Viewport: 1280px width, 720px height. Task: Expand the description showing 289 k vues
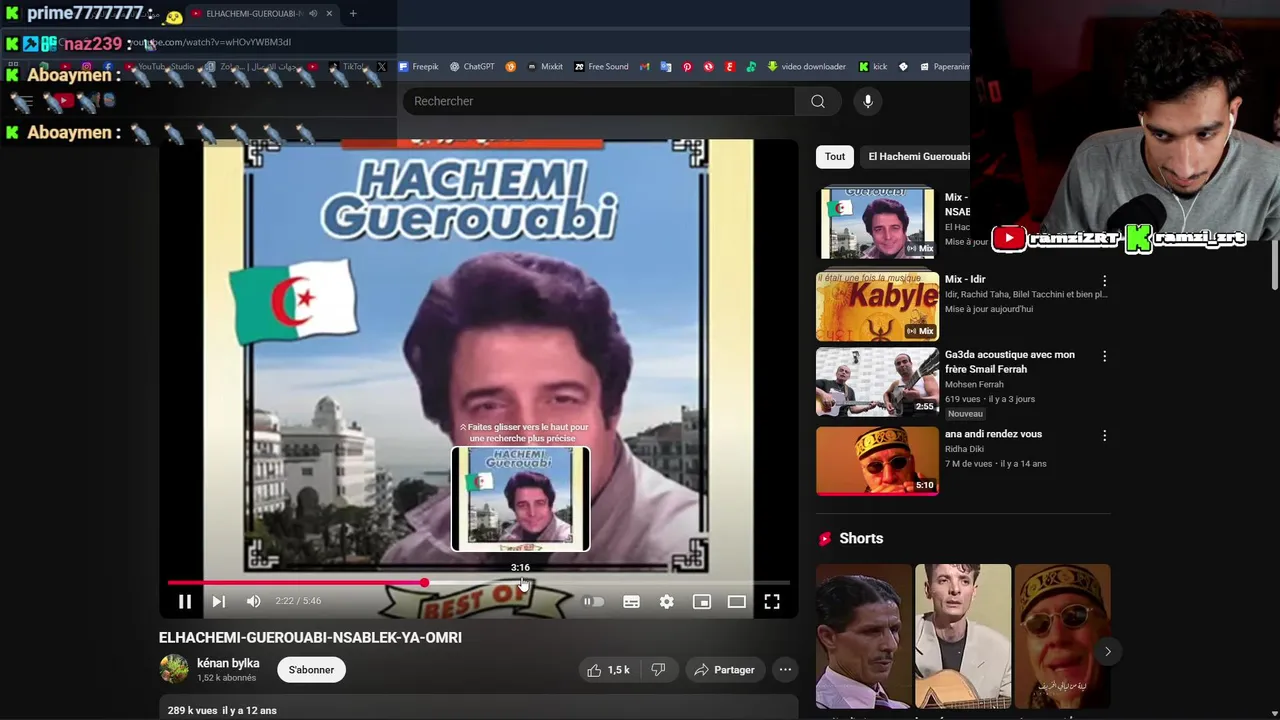(x=478, y=707)
